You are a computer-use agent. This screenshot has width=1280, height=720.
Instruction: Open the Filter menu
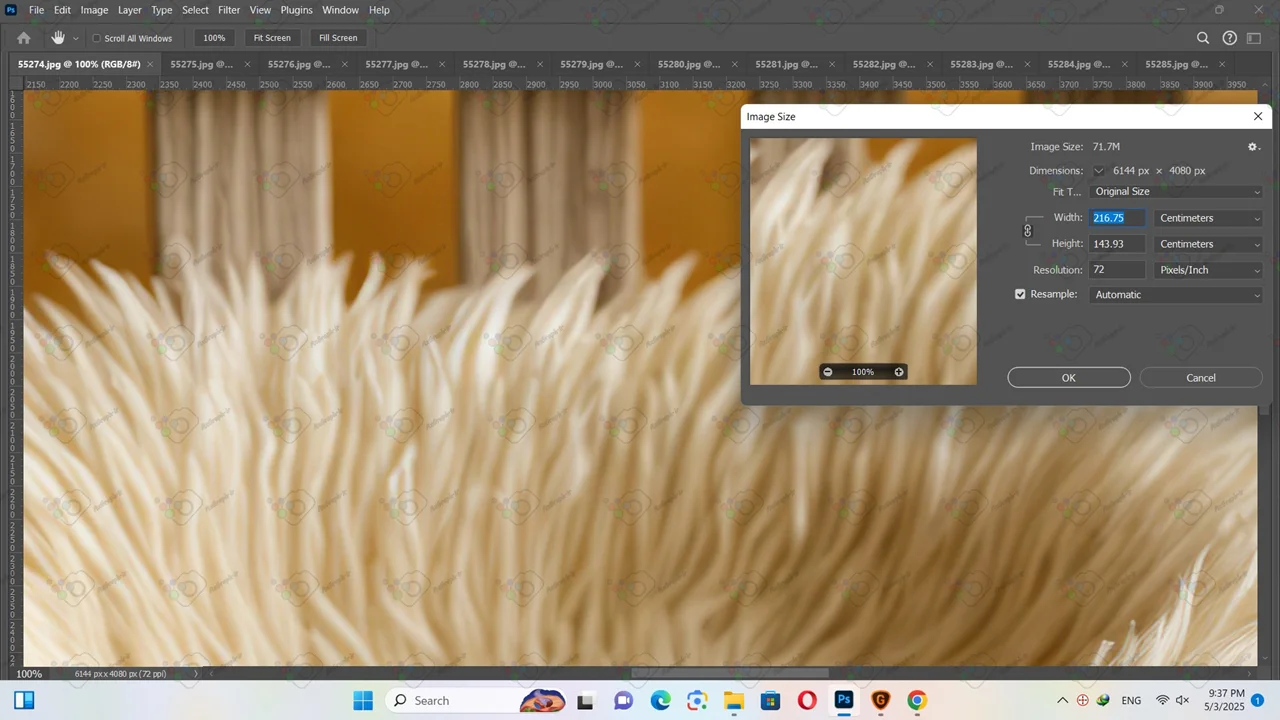[x=229, y=10]
